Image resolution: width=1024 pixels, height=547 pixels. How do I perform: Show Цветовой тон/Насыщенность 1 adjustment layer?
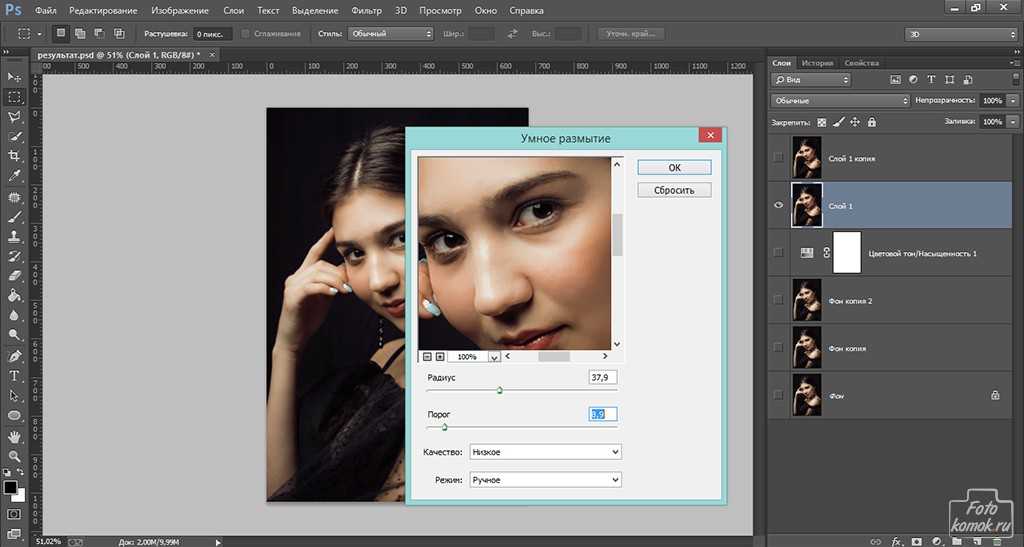pyautogui.click(x=778, y=253)
